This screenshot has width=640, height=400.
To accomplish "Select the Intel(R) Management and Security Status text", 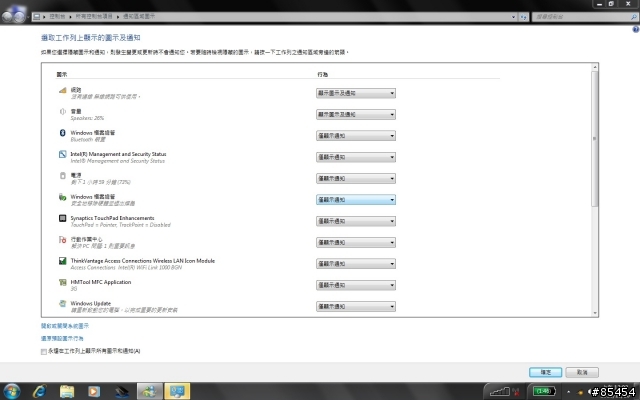I will (x=118, y=154).
